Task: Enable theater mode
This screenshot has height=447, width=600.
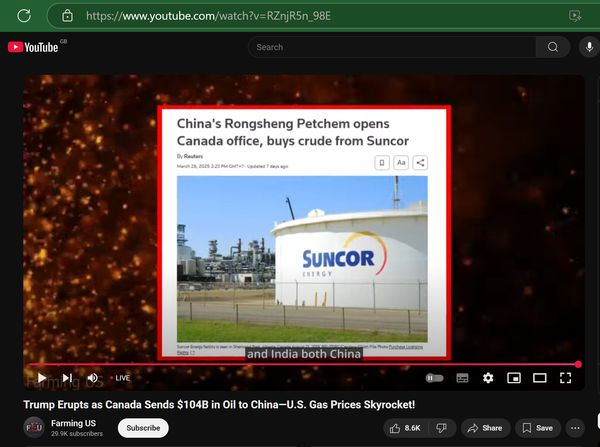Action: pyautogui.click(x=540, y=378)
